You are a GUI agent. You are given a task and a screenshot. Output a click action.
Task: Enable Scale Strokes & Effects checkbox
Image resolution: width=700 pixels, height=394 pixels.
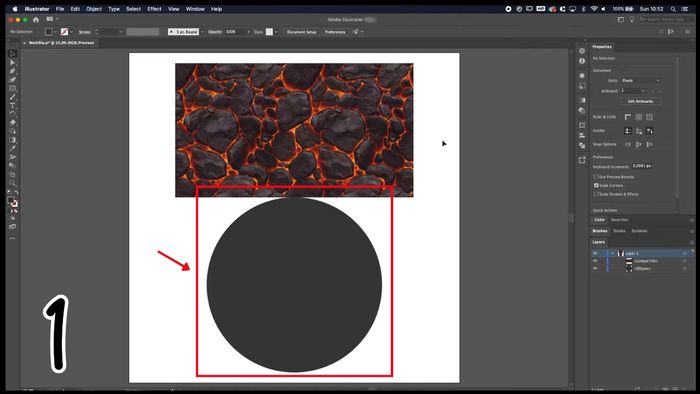point(596,194)
